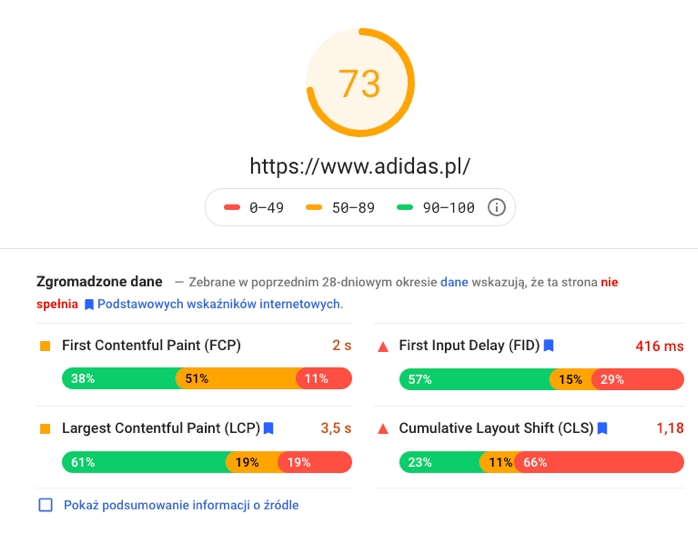Click the blue bookmark icon next to FID

click(549, 345)
